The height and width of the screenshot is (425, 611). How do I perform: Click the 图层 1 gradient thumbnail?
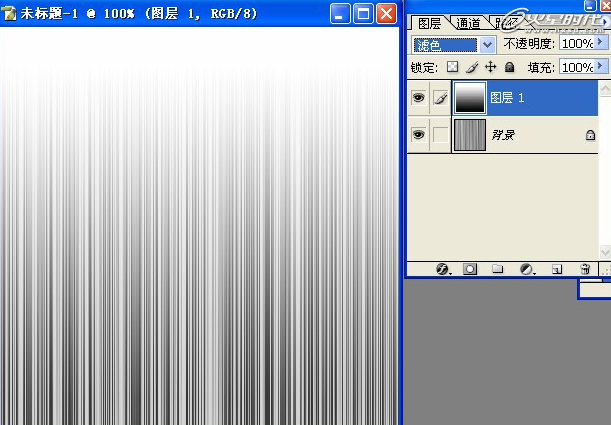tap(469, 98)
